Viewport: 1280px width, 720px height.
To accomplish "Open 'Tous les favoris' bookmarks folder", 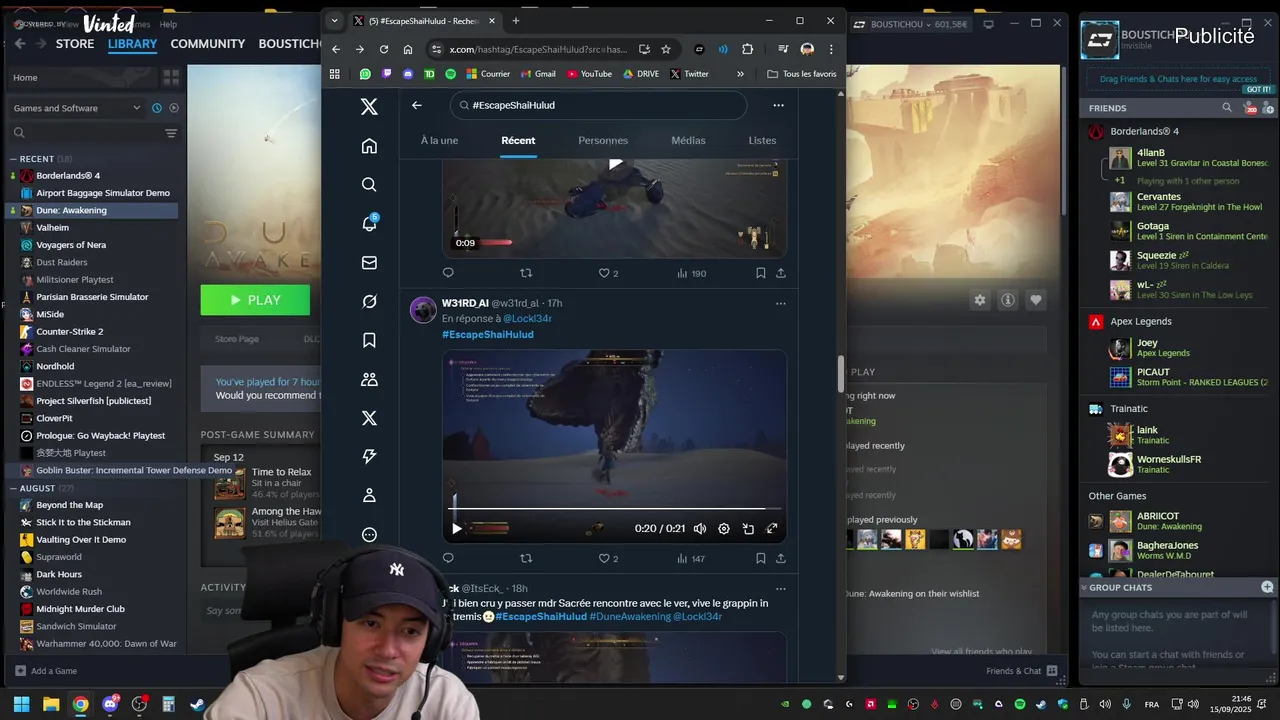I will (802, 74).
